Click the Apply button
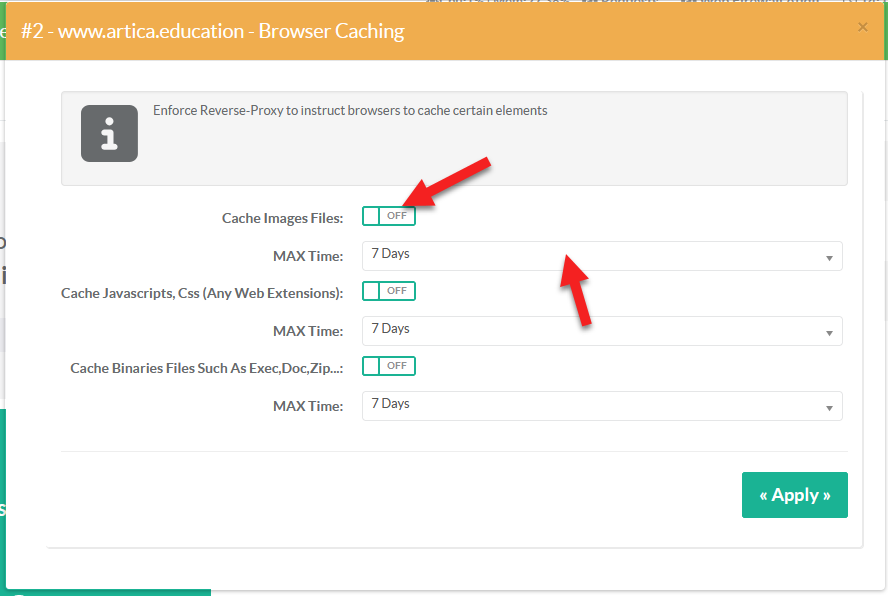 [x=794, y=495]
